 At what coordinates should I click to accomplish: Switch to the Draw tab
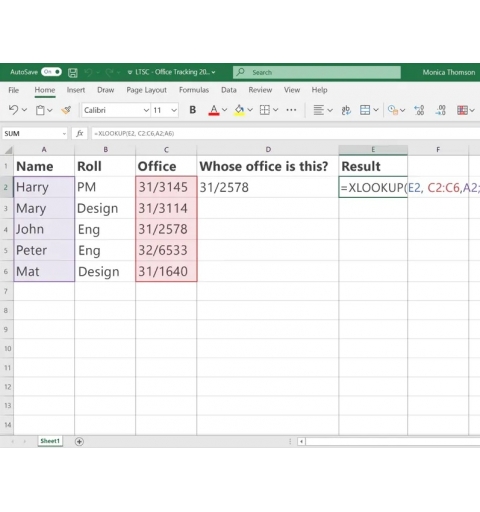pyautogui.click(x=106, y=90)
